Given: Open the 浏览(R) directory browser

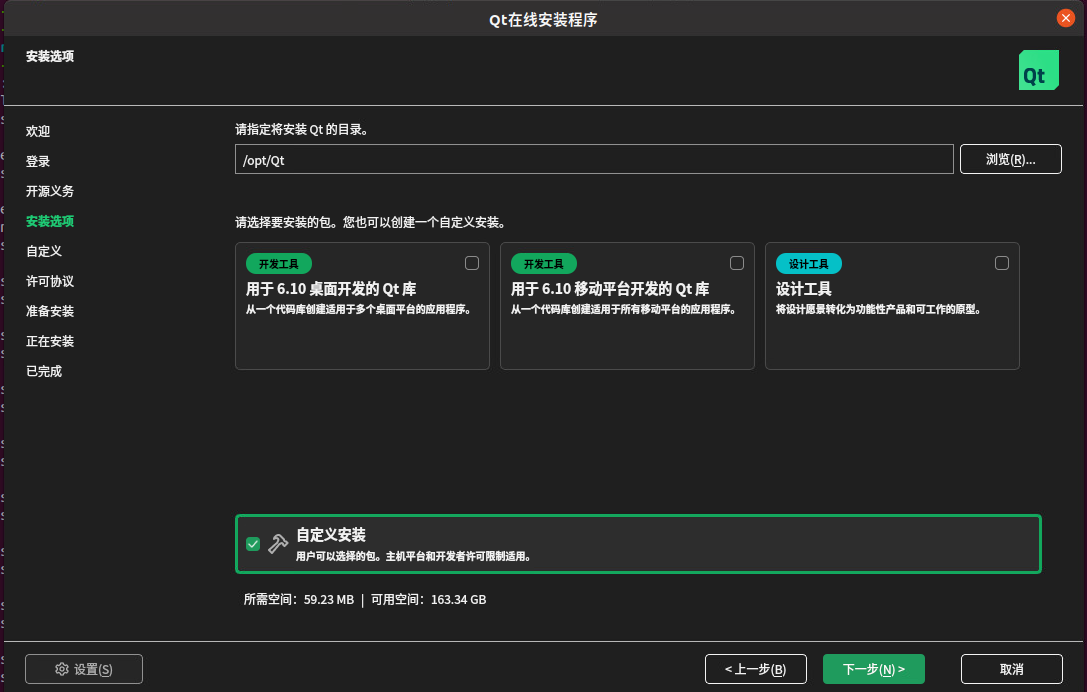Looking at the screenshot, I should (1010, 158).
